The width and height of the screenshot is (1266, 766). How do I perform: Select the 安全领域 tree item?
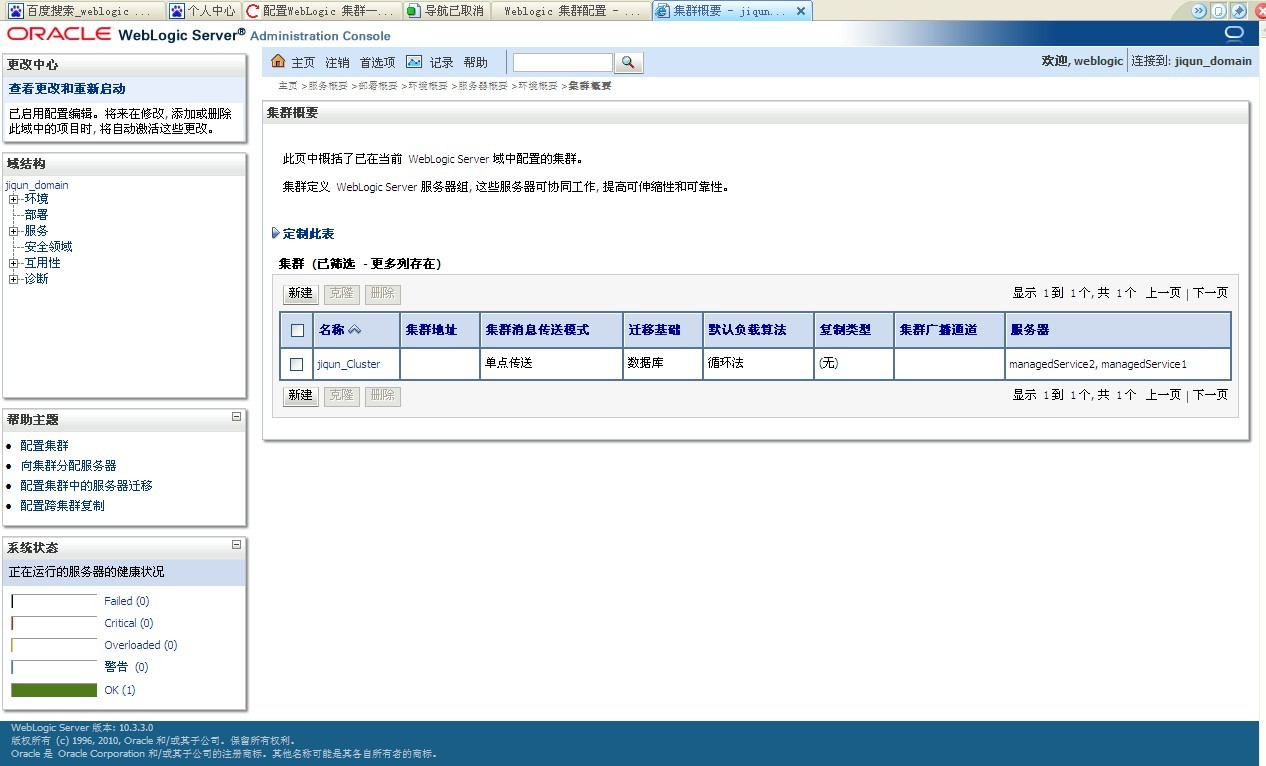(x=48, y=247)
